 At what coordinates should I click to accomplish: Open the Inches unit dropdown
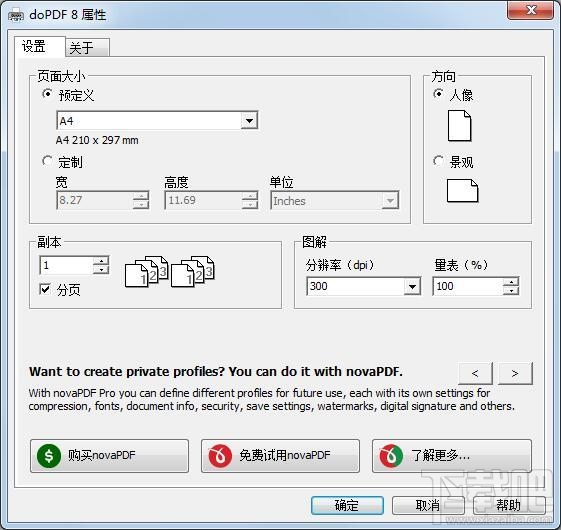tap(390, 200)
